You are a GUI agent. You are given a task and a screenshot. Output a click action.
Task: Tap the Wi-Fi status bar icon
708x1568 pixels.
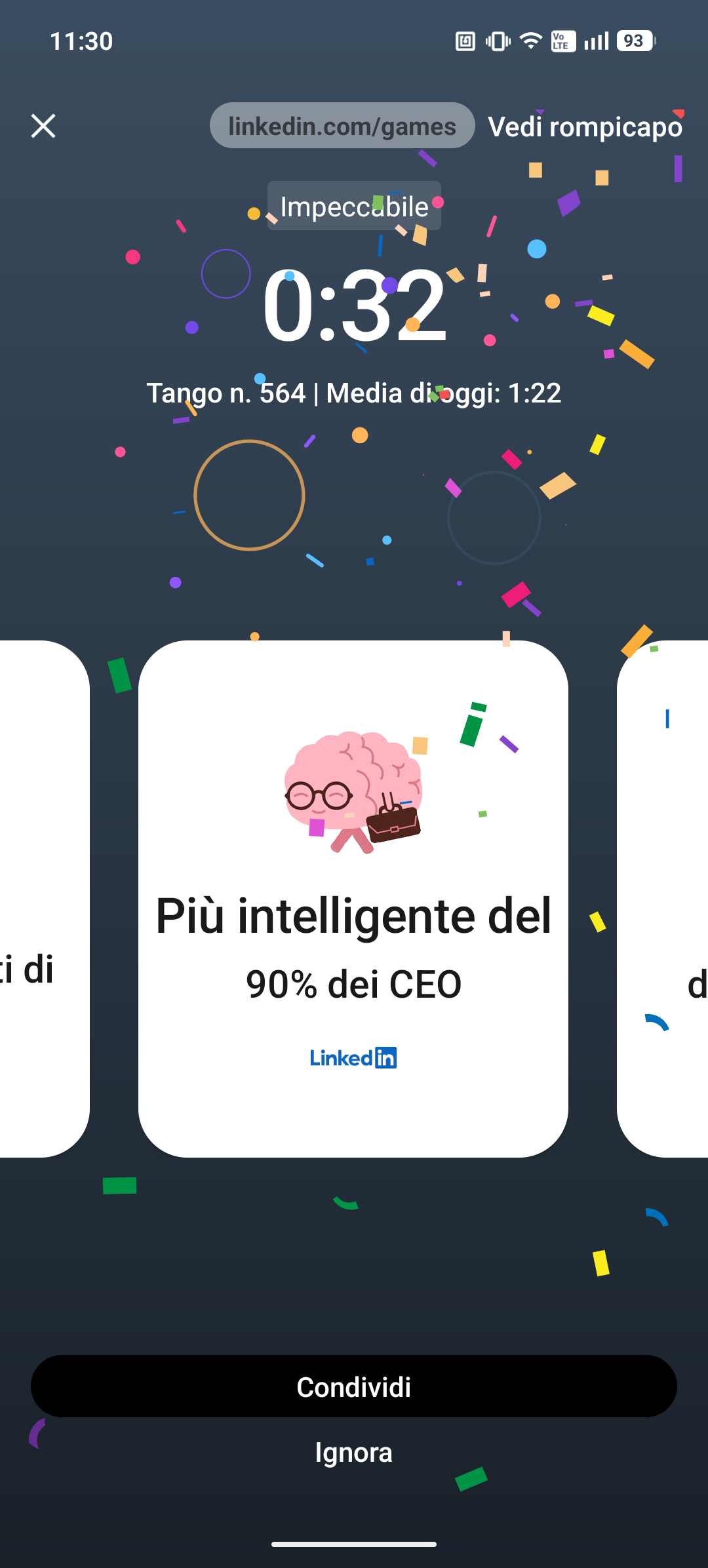click(x=530, y=41)
